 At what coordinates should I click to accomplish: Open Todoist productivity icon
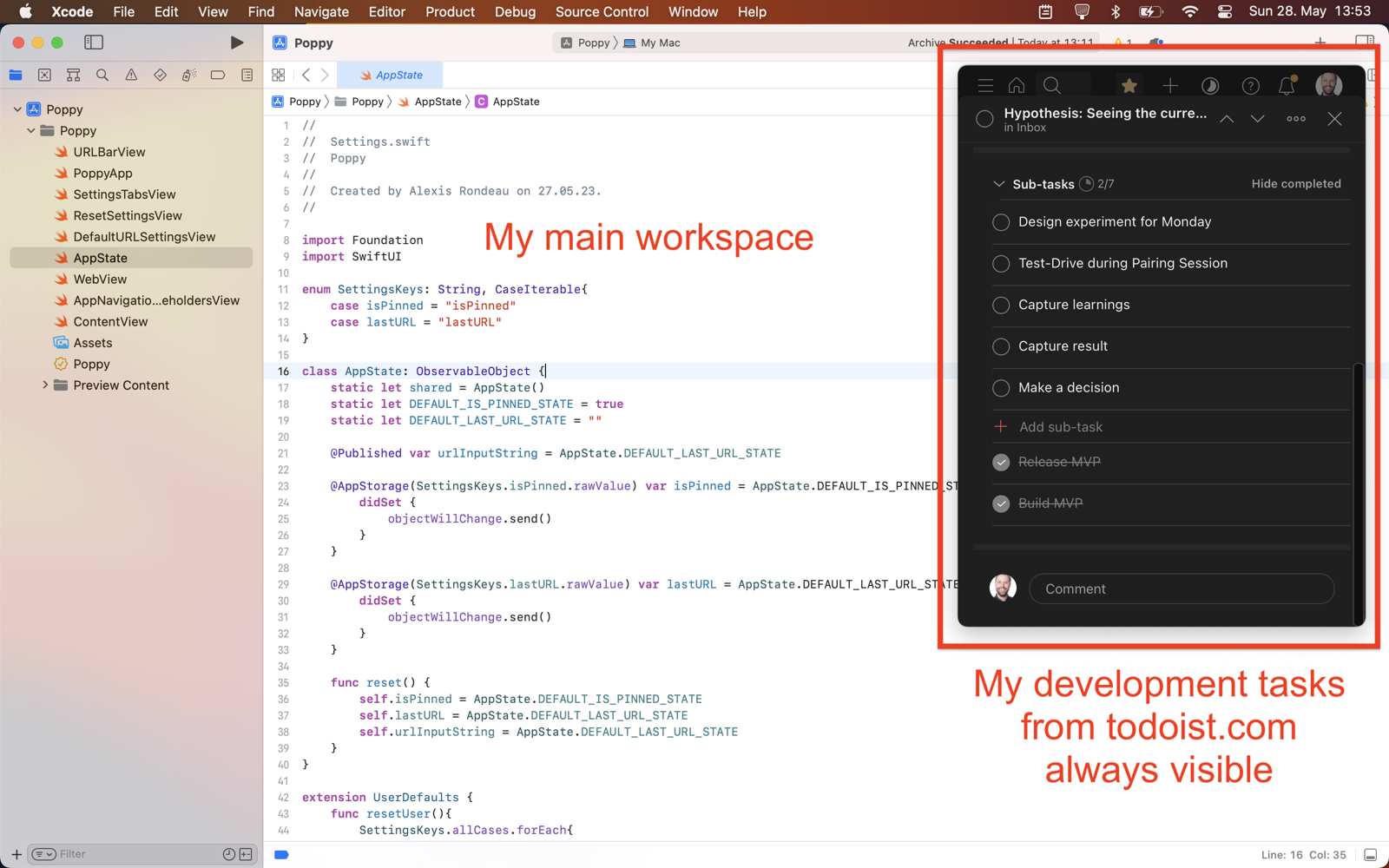(1210, 85)
